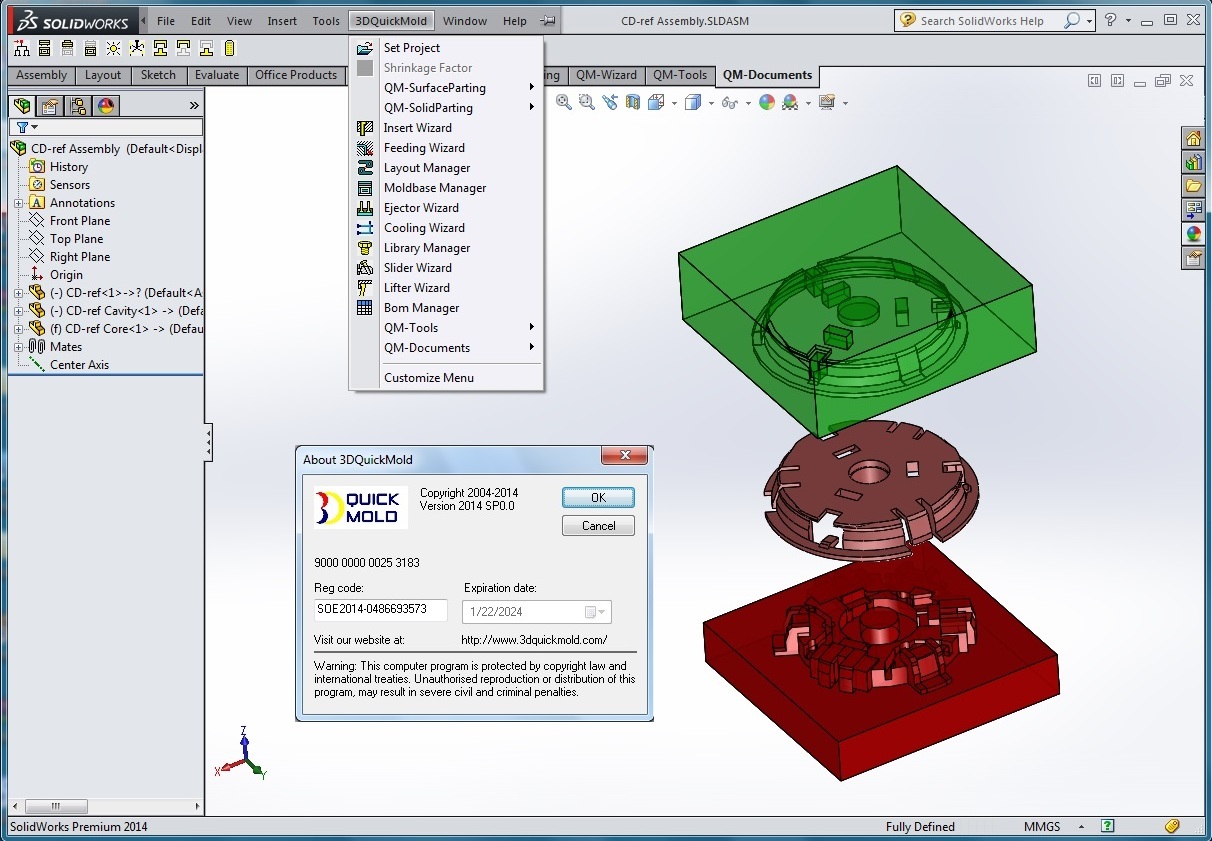The image size is (1212, 841).
Task: Choose Bom Manager from the menu
Action: tap(446, 308)
